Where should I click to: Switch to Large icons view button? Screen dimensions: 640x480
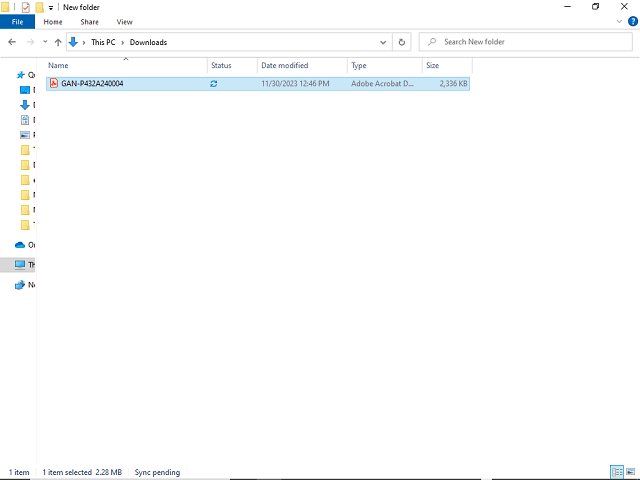click(631, 472)
